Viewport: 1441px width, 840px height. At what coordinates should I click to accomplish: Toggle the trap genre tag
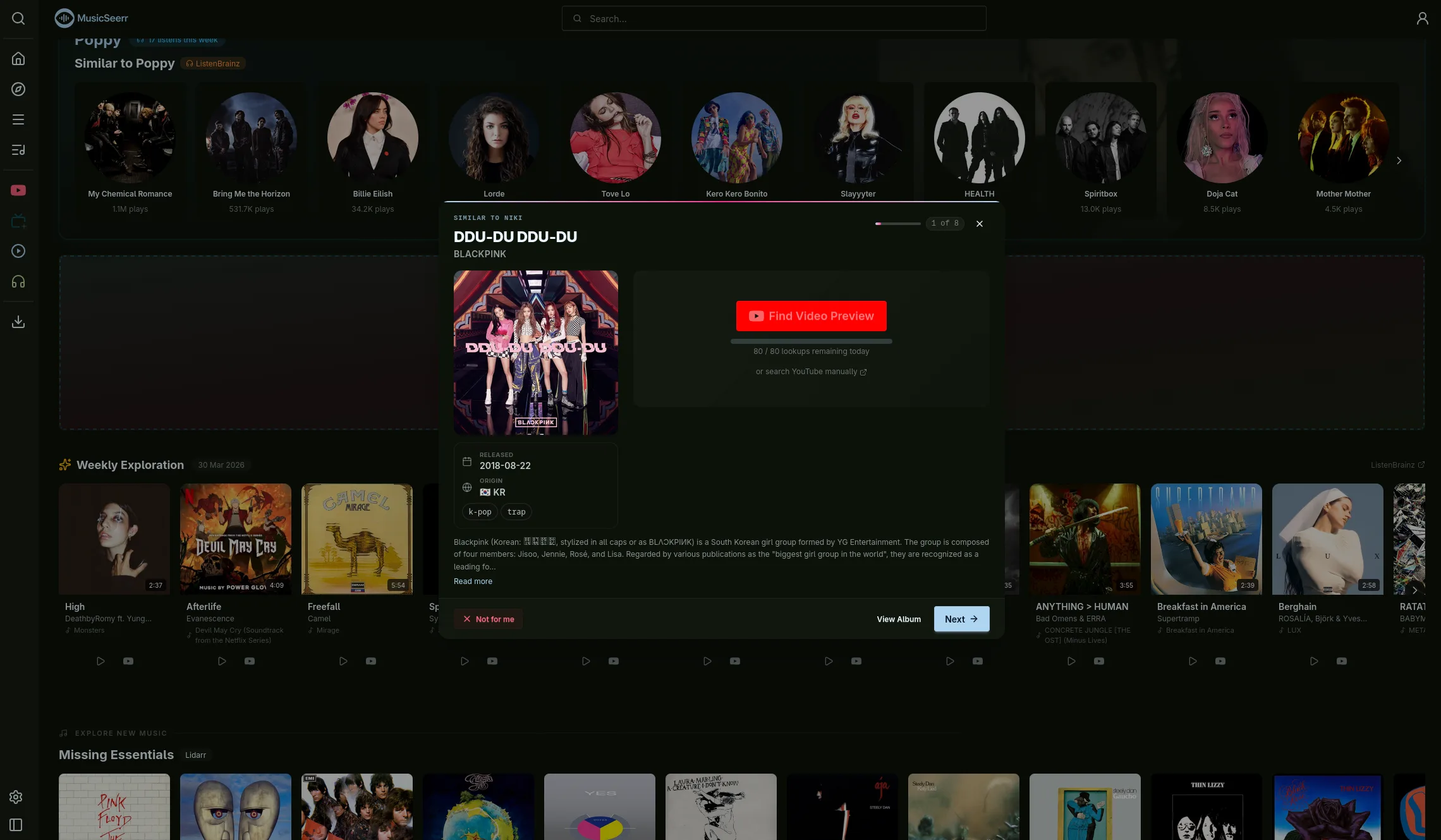[516, 511]
